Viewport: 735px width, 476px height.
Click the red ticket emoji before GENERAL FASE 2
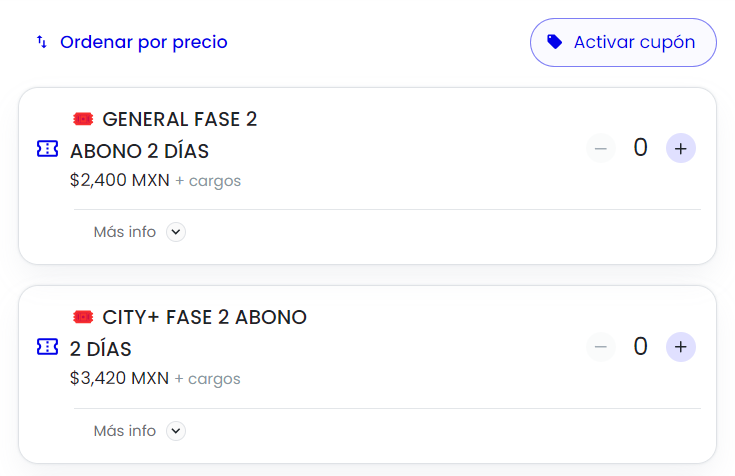coord(83,119)
